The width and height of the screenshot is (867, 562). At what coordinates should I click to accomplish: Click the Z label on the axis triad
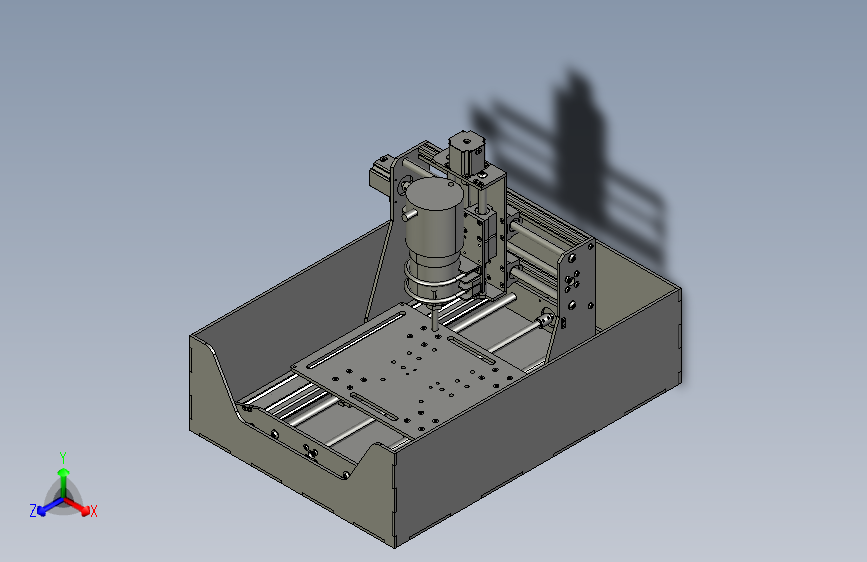pyautogui.click(x=33, y=511)
